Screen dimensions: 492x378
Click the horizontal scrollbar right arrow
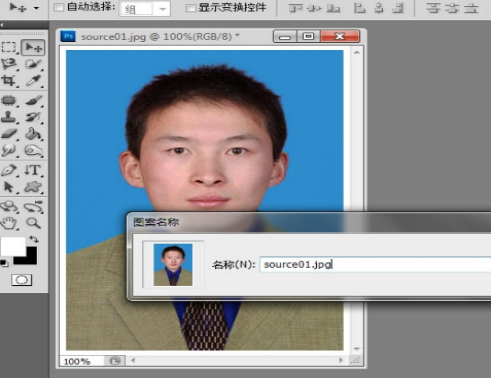(x=341, y=360)
